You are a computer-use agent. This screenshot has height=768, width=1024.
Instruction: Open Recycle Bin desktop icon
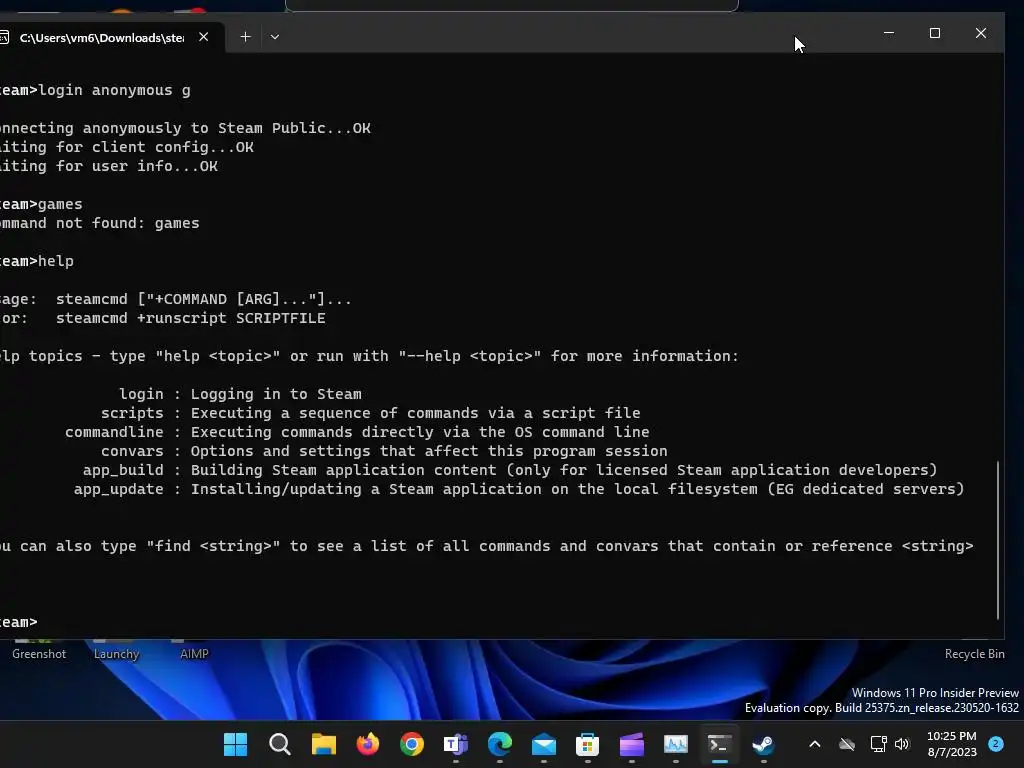[x=974, y=654]
